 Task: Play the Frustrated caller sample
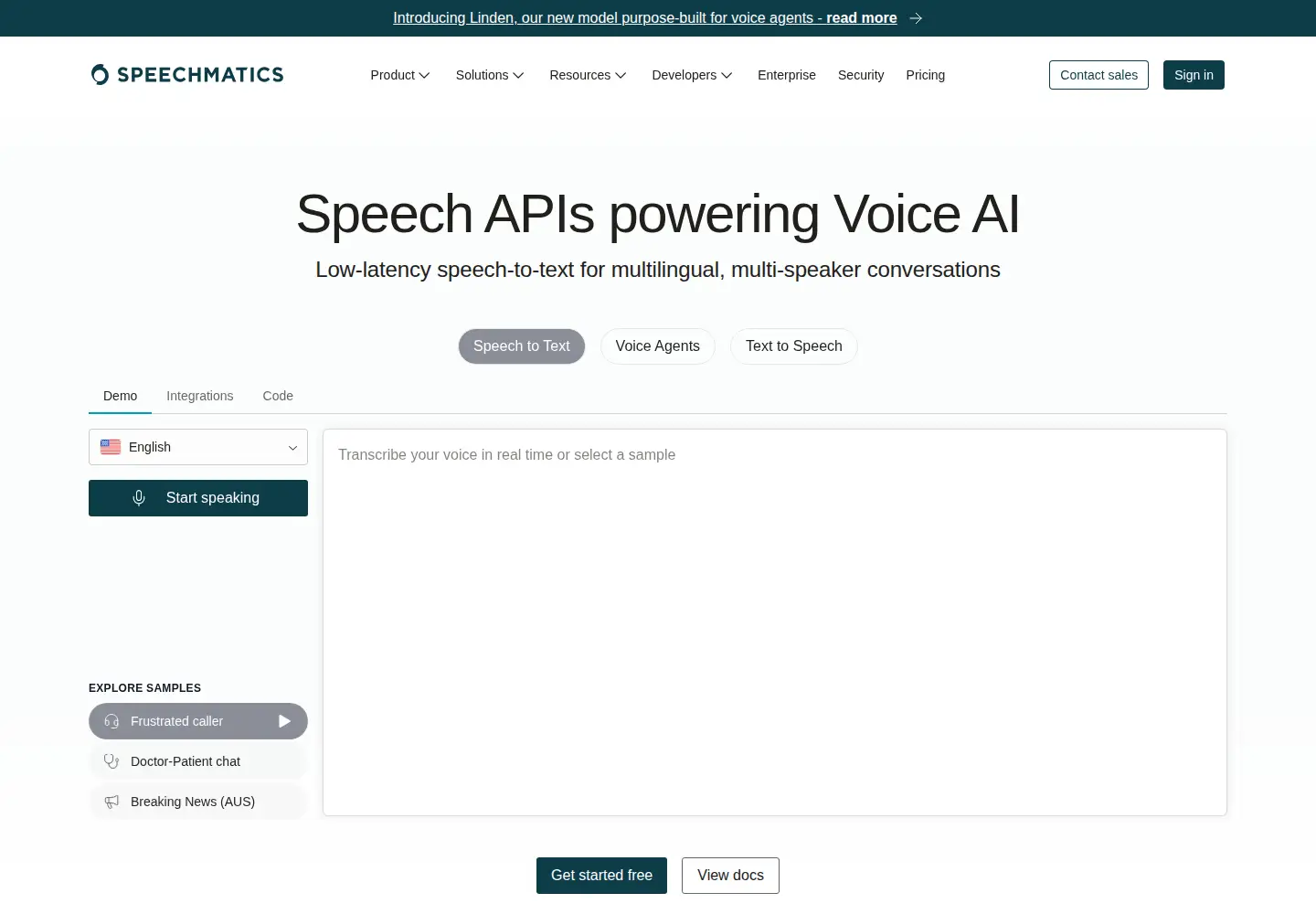284,721
